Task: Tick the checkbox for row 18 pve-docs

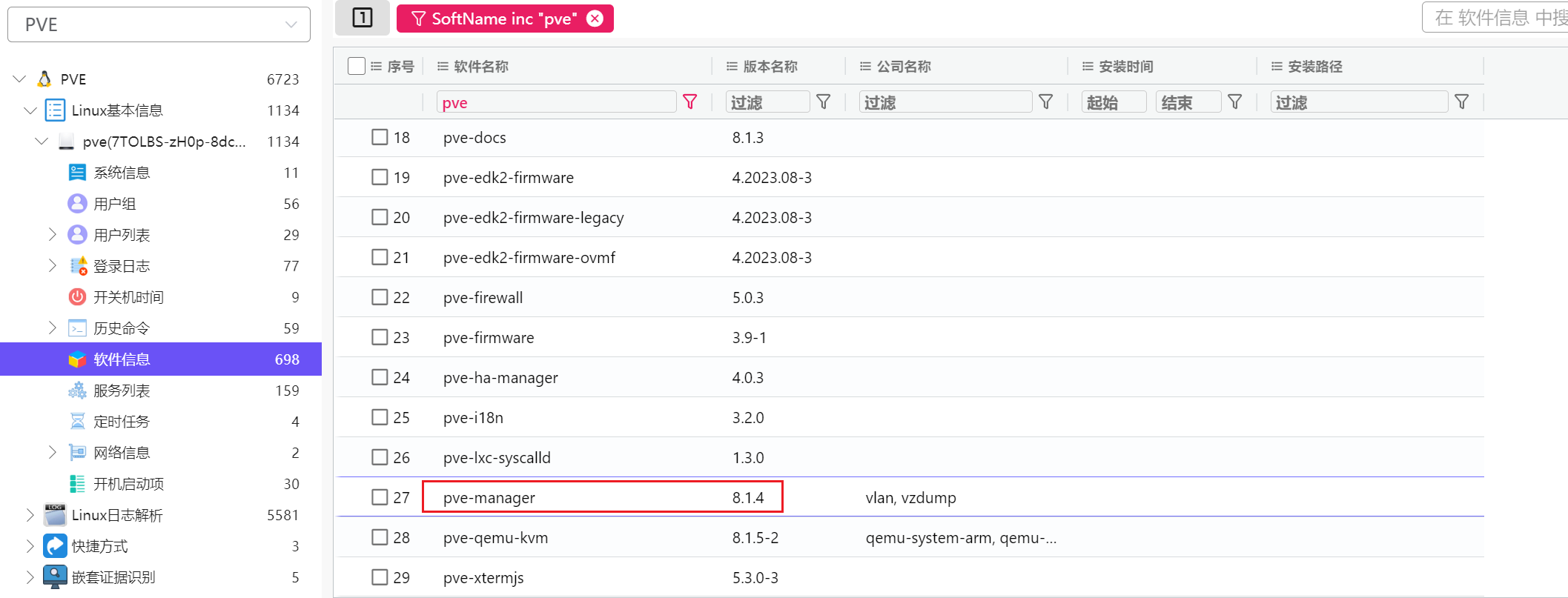Action: [x=380, y=137]
